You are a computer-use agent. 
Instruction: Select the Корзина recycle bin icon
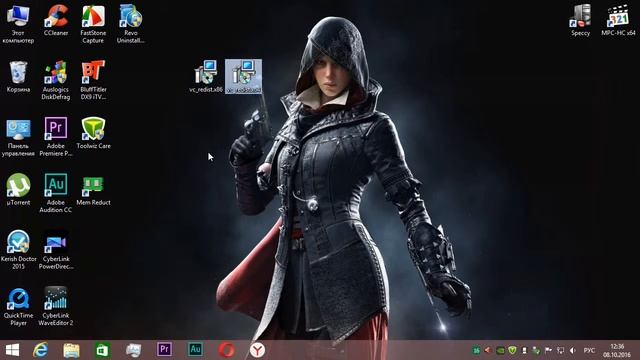18,76
